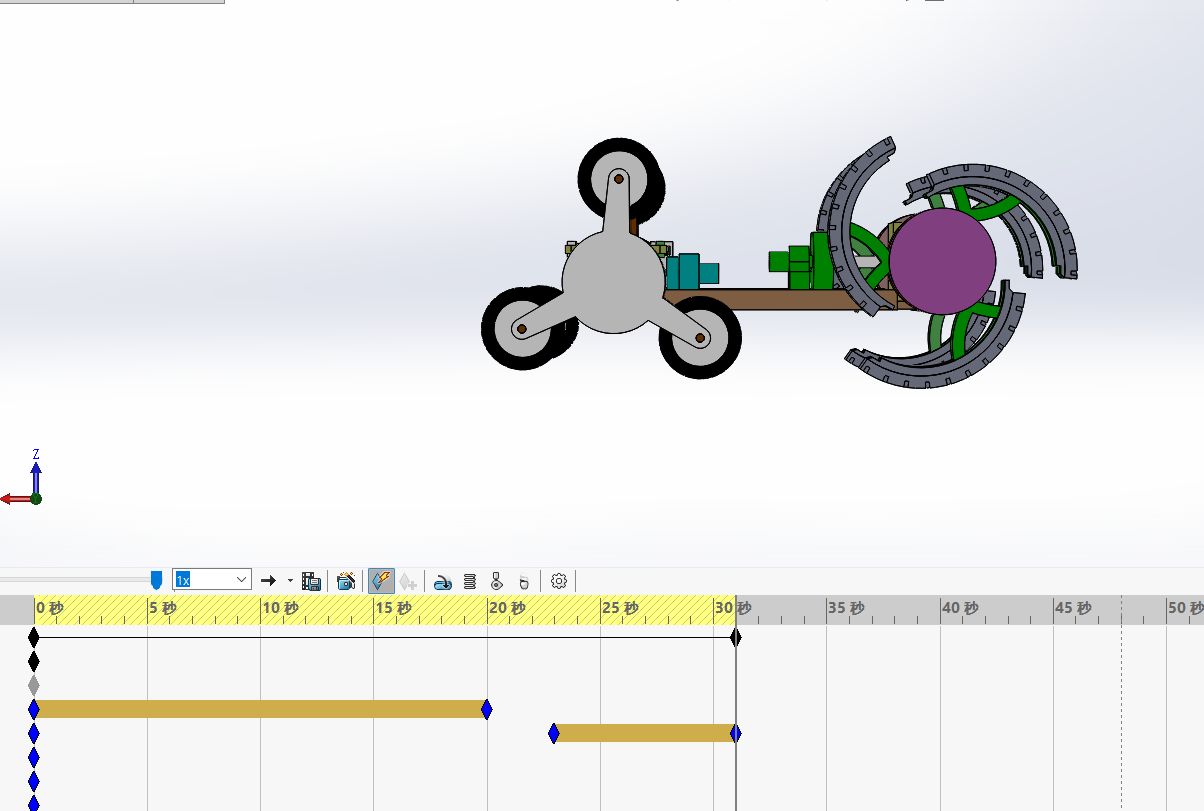The height and width of the screenshot is (811, 1204).
Task: Click the Gravity icon
Action: pyautogui.click(x=523, y=580)
